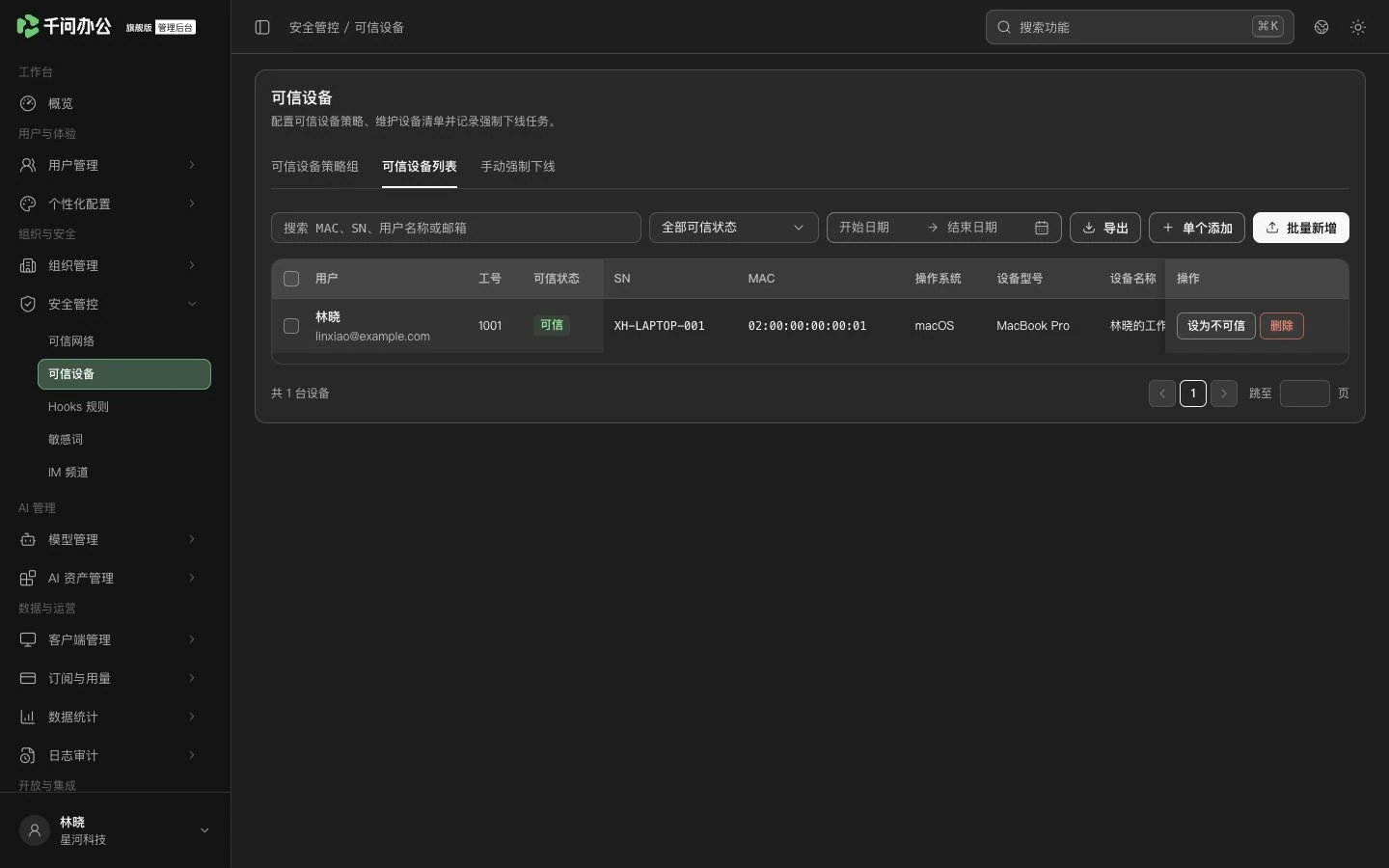Open 可信网络 in the sidebar

tap(124, 341)
